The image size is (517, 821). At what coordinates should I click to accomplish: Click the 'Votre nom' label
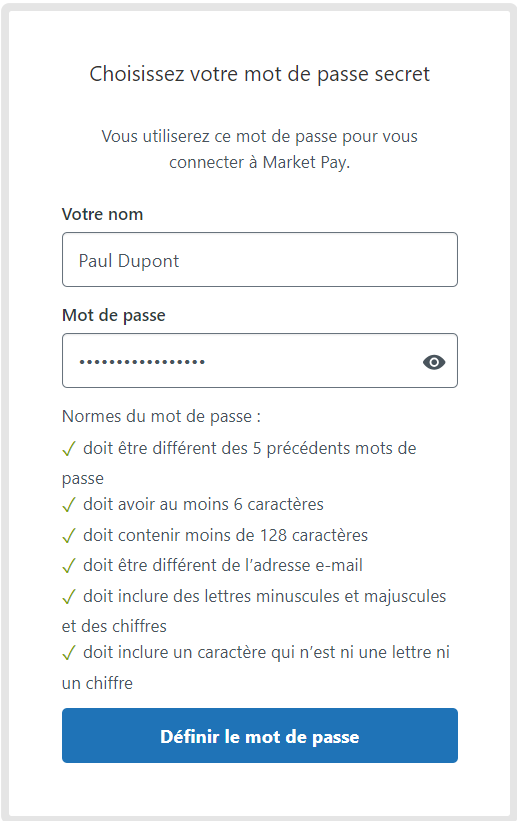click(102, 214)
